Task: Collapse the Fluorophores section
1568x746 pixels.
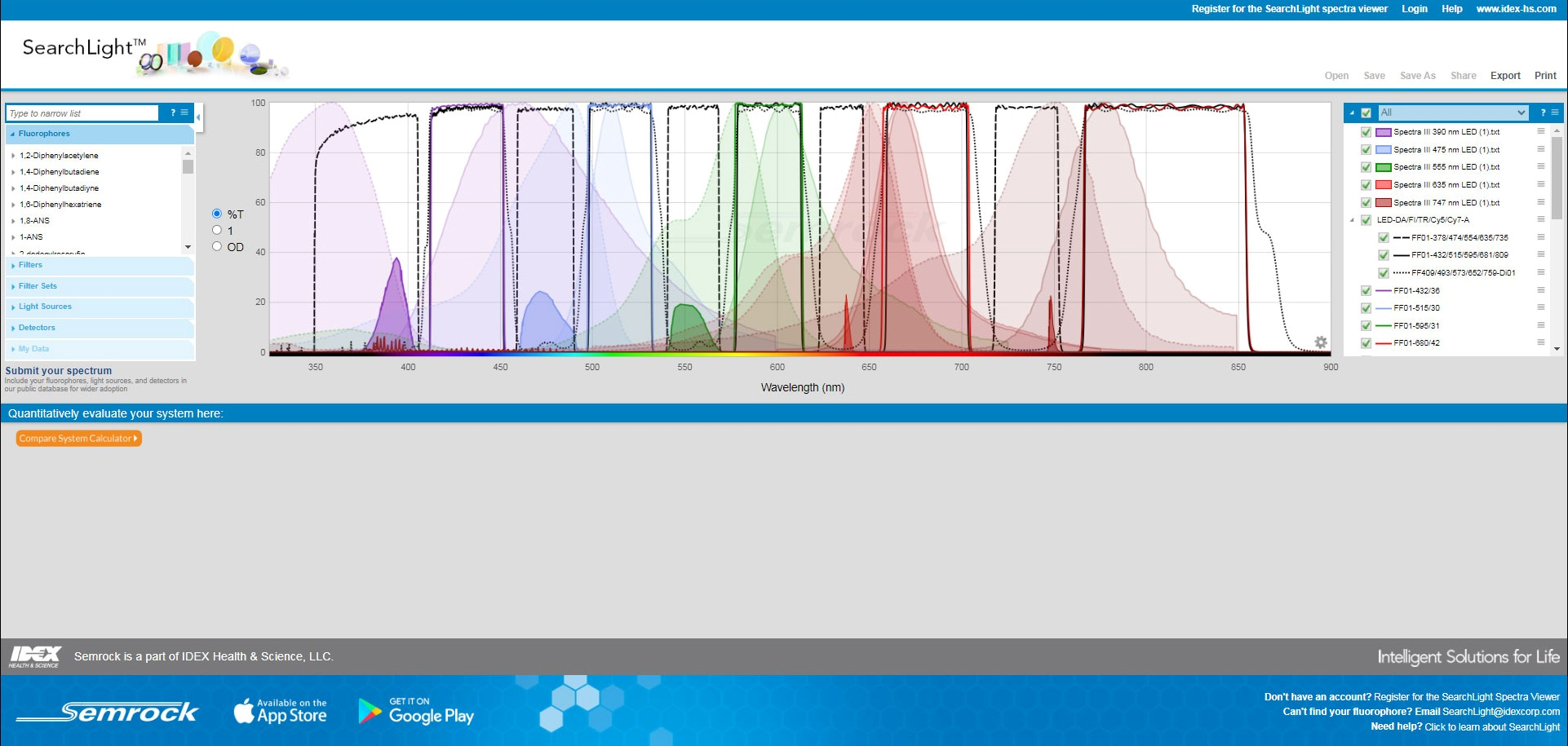Action: (100, 134)
